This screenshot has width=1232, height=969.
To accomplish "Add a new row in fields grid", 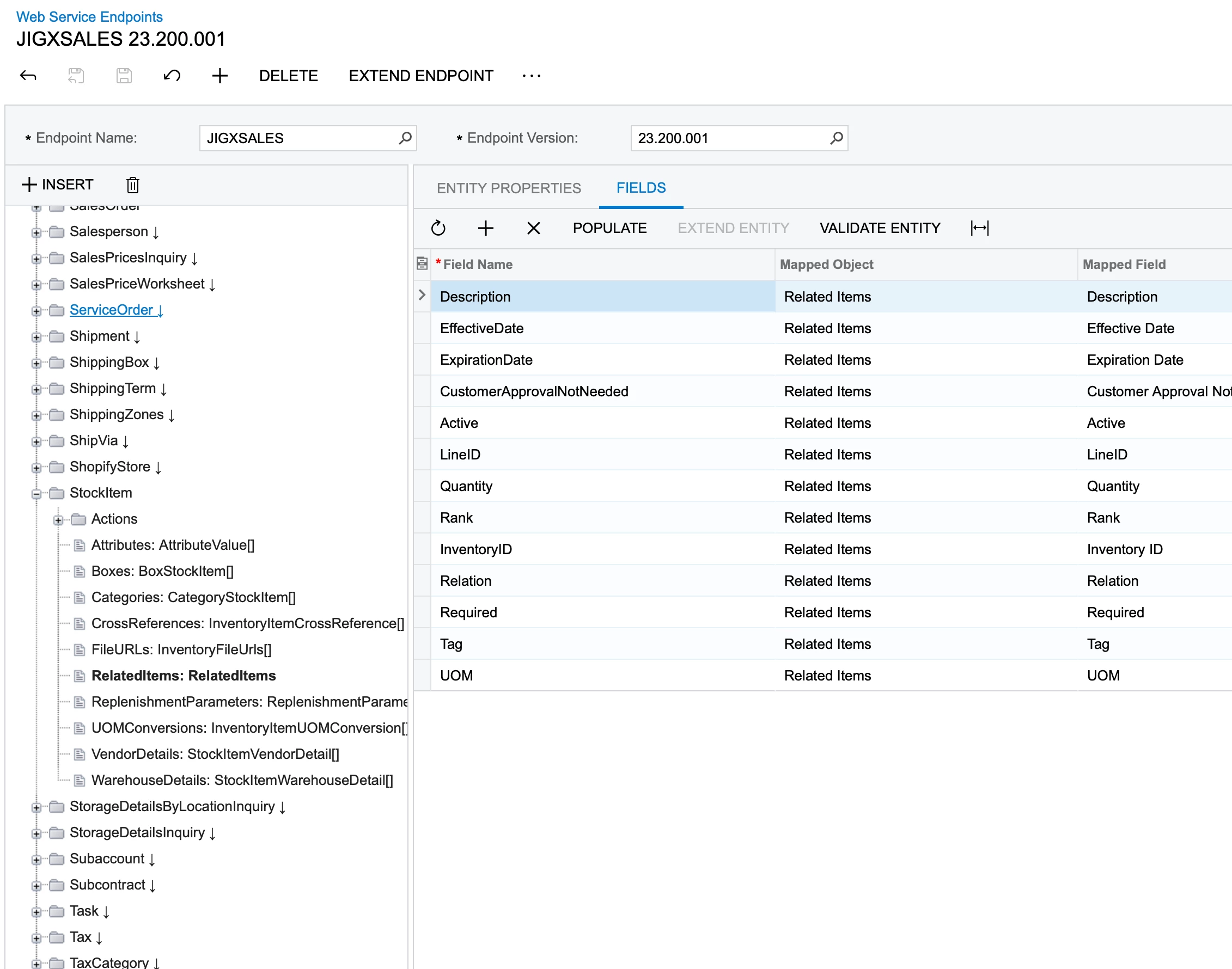I will pos(486,228).
